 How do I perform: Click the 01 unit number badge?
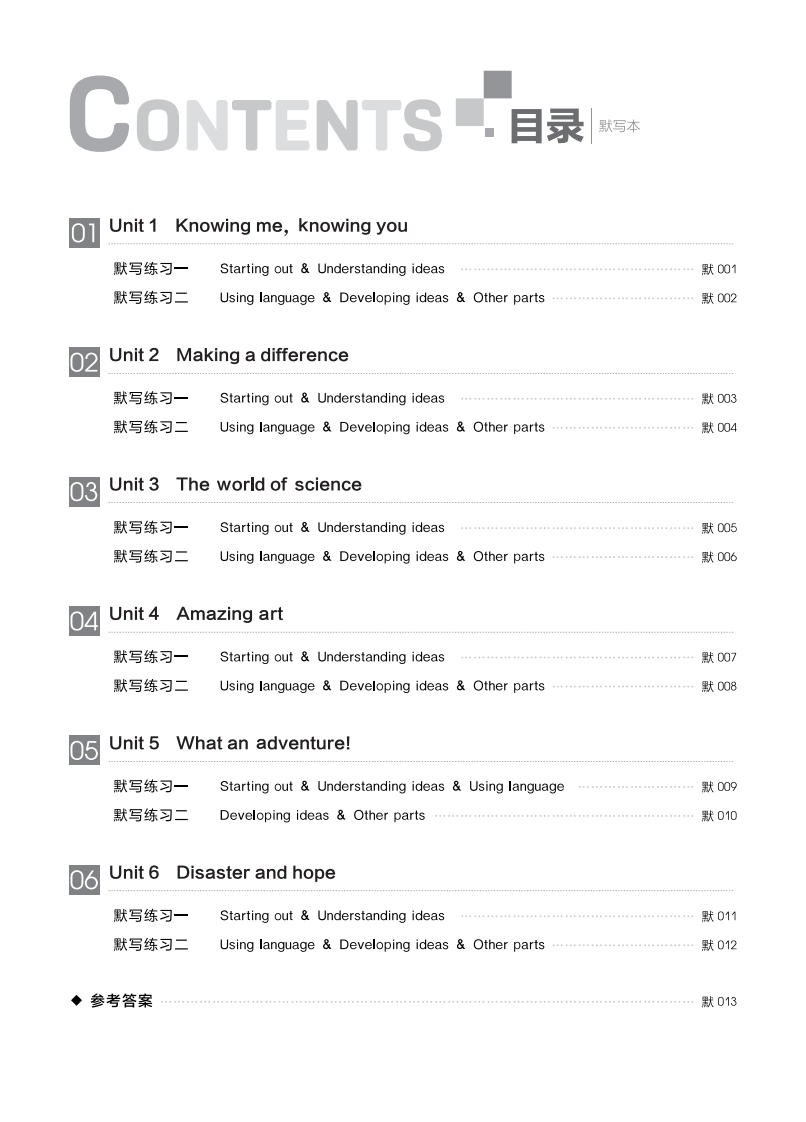tap(84, 233)
